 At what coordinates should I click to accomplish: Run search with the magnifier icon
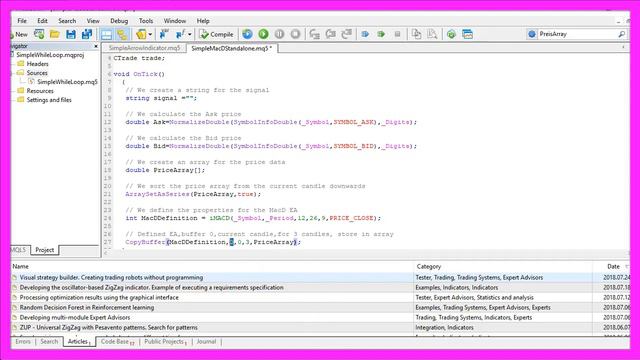[x=621, y=34]
